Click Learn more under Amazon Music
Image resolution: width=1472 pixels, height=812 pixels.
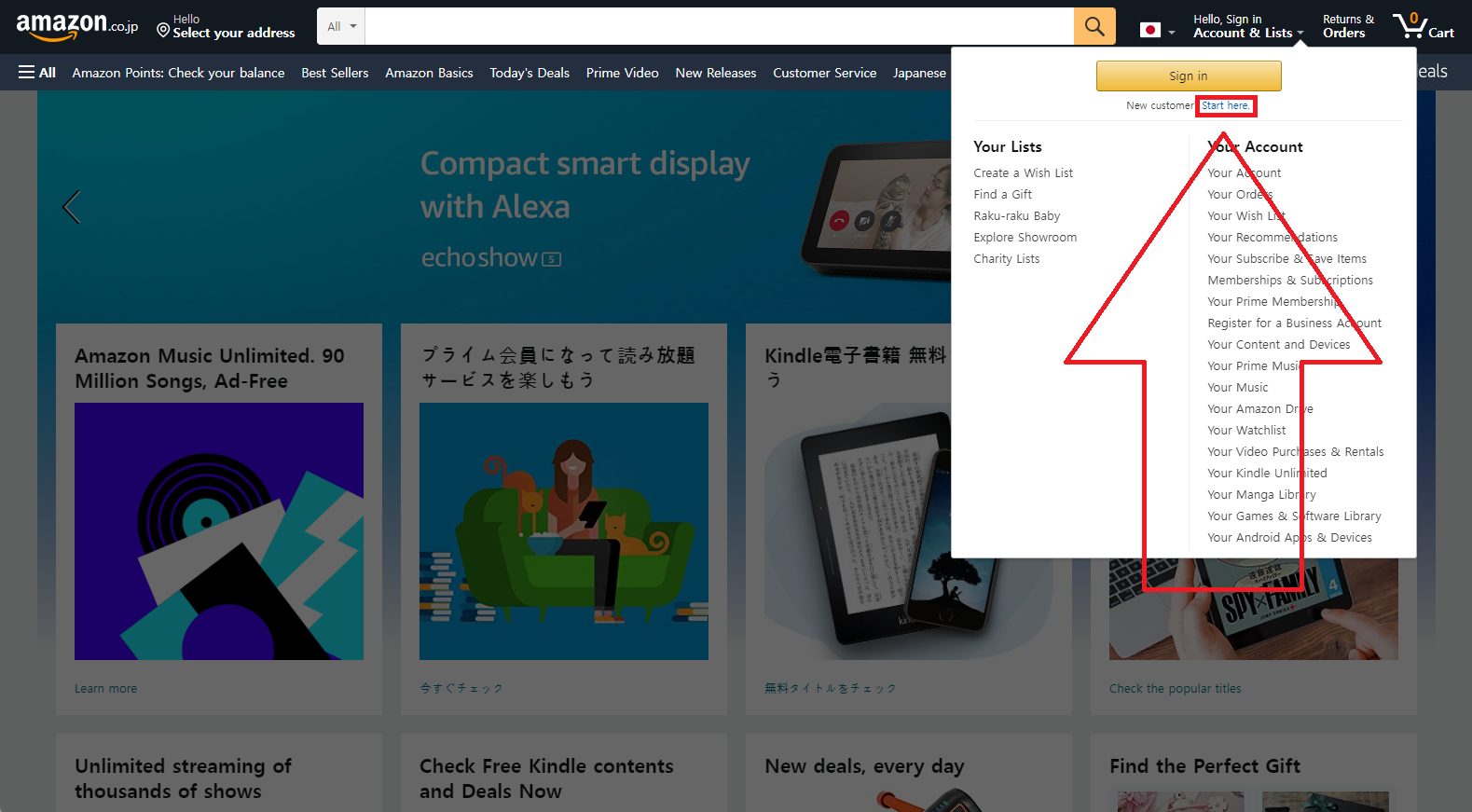coord(105,688)
